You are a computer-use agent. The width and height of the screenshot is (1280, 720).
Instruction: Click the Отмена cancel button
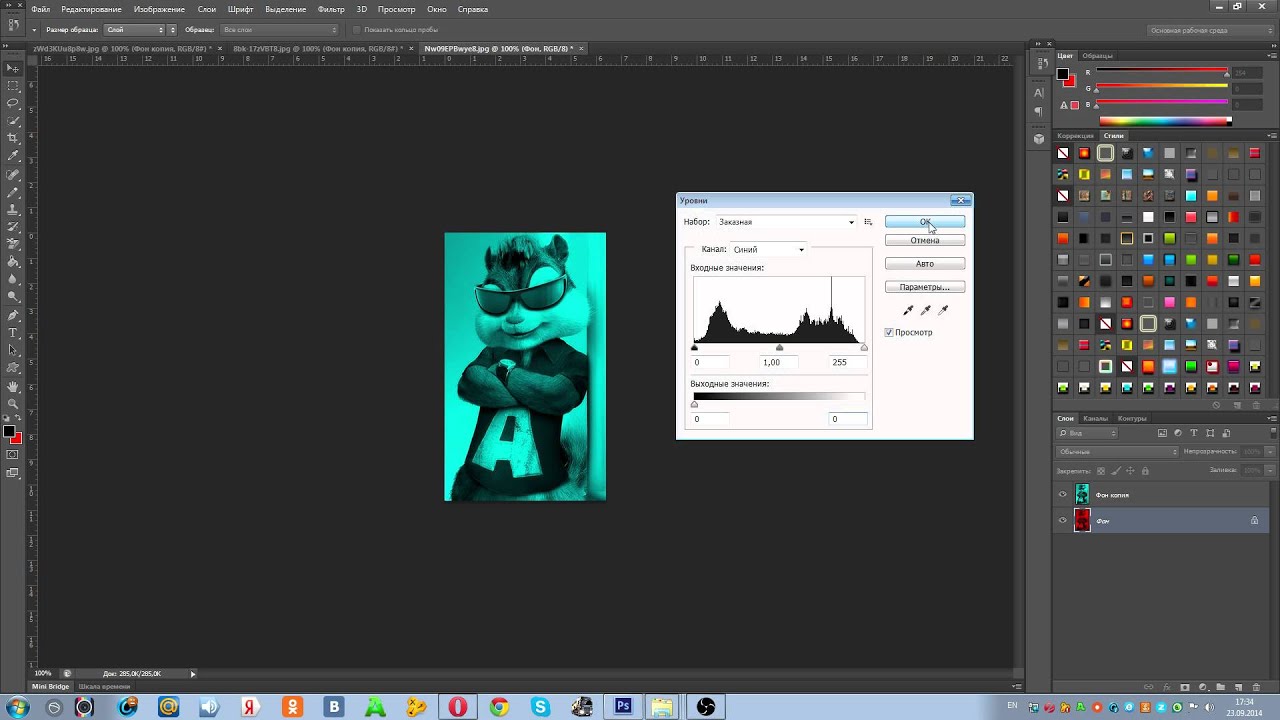[925, 240]
